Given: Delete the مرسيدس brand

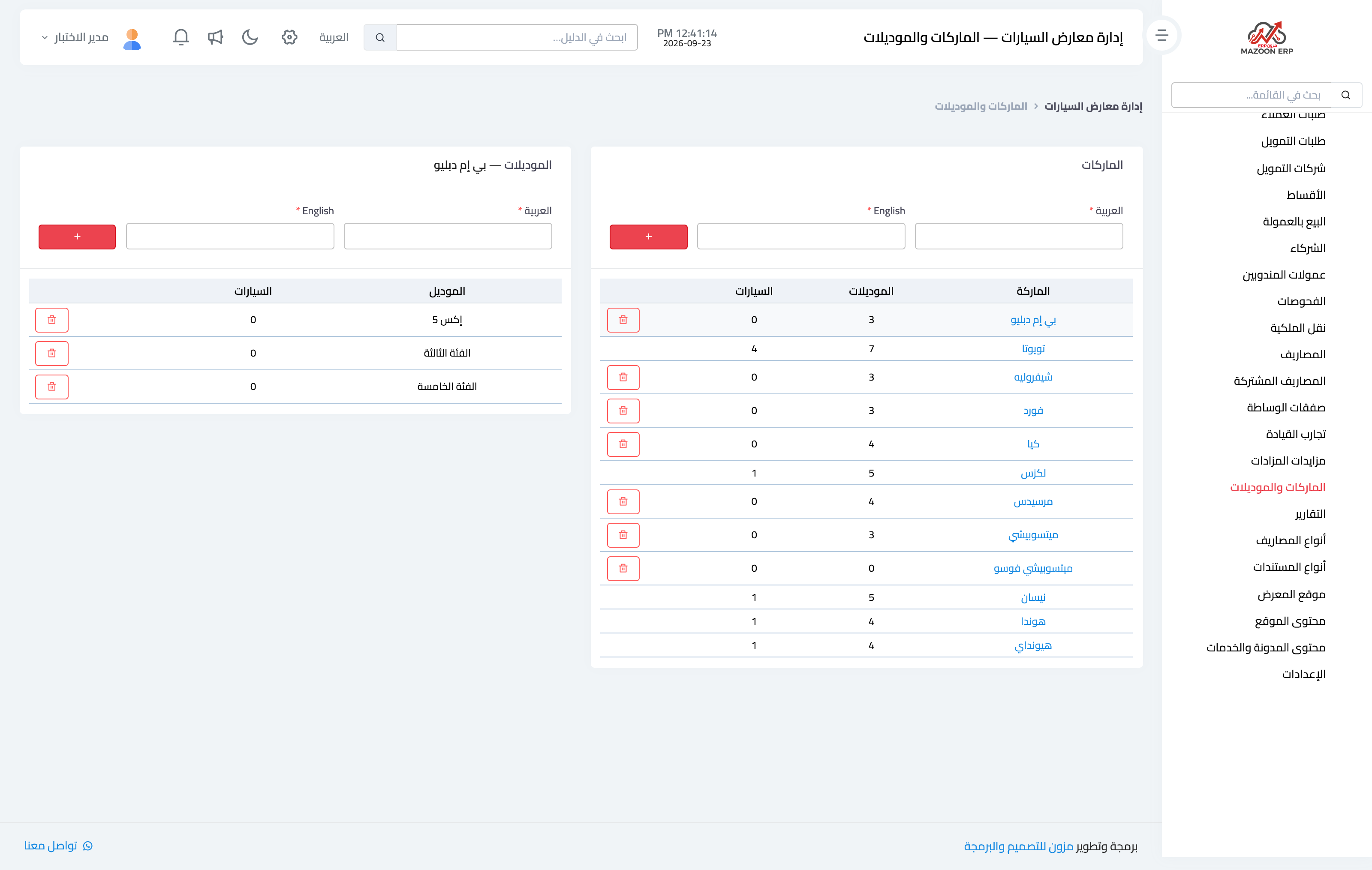Looking at the screenshot, I should click(x=623, y=501).
